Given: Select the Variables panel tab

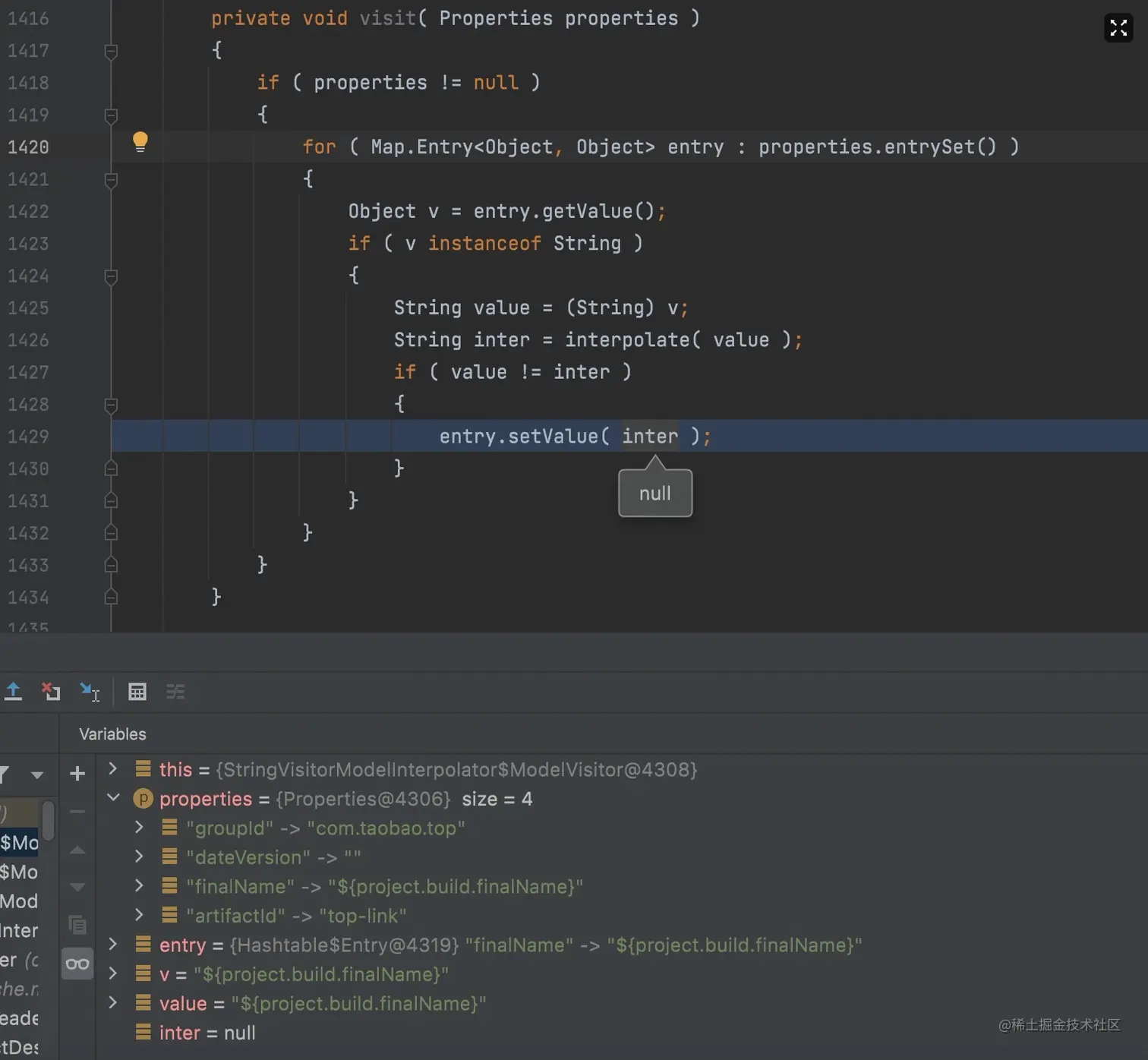Looking at the screenshot, I should [112, 734].
